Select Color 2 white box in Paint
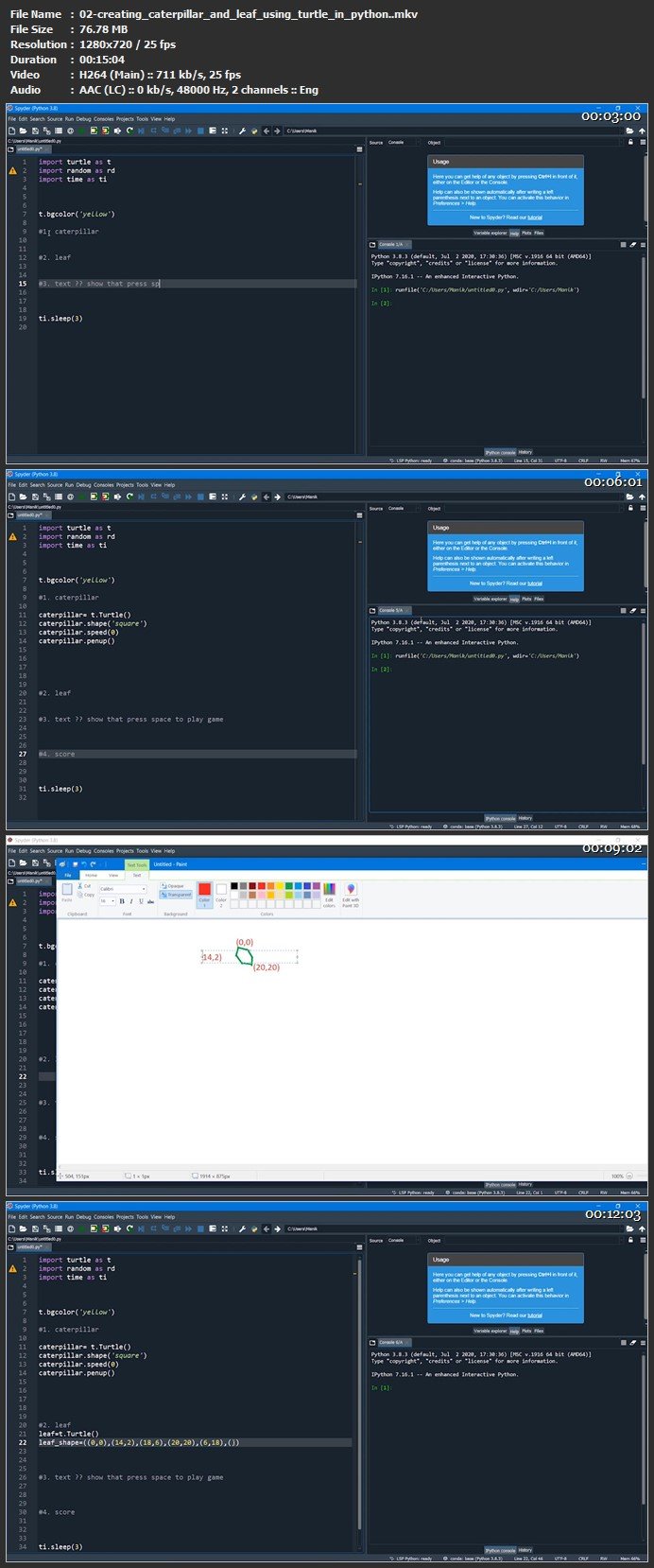Screen dimensions: 654x1568 point(221,895)
